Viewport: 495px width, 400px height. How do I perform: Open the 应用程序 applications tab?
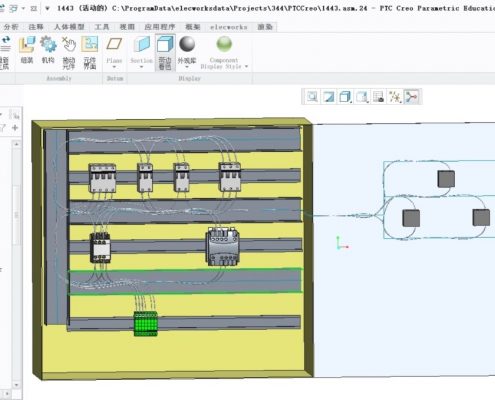tap(160, 27)
